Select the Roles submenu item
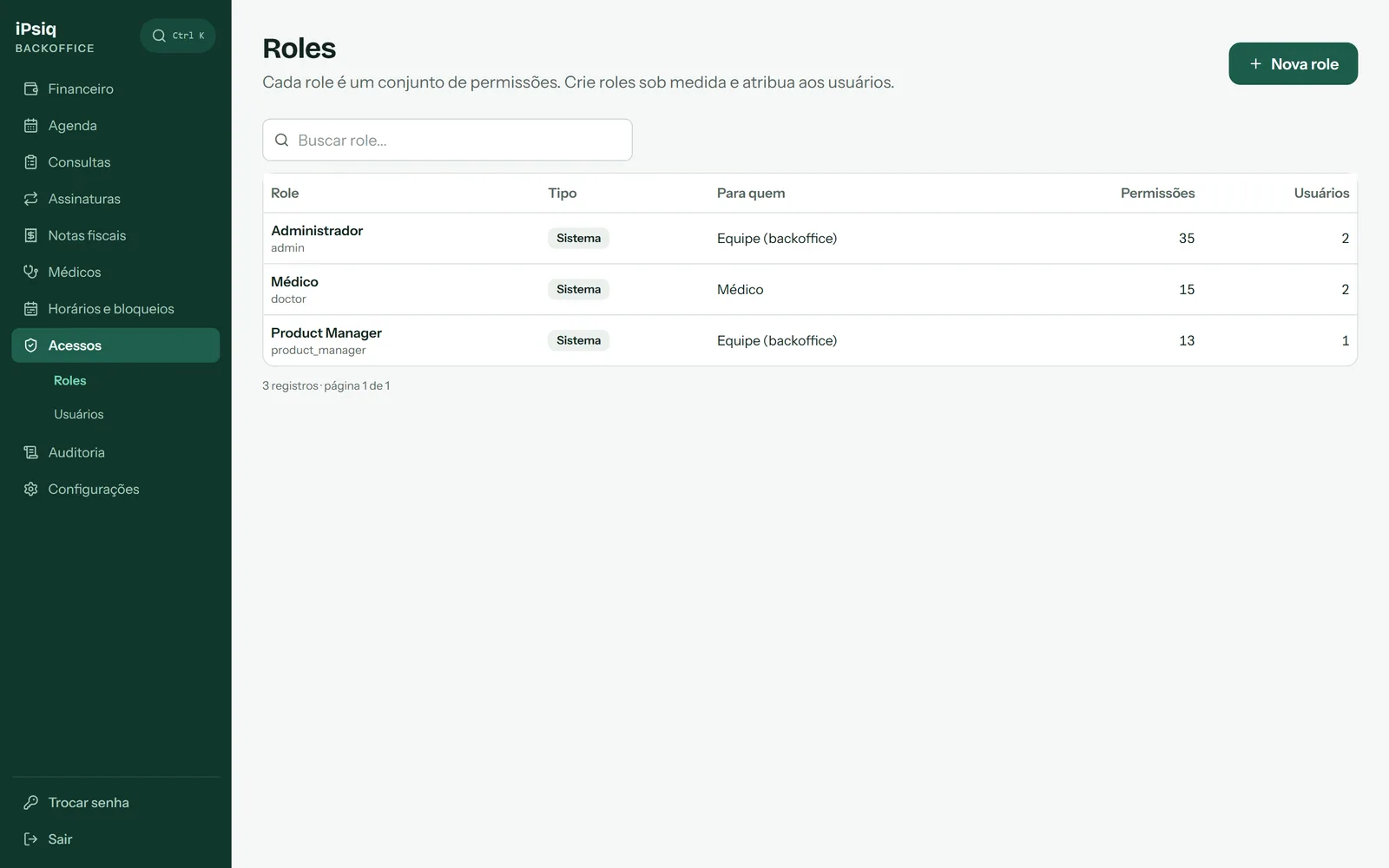The width and height of the screenshot is (1389, 868). coord(69,380)
